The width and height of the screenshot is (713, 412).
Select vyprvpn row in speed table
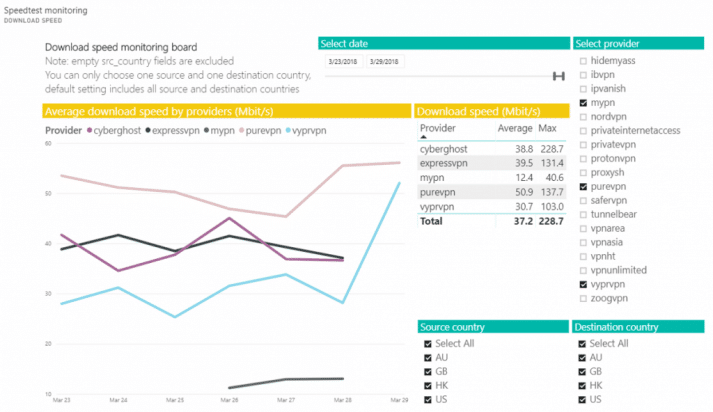point(492,207)
